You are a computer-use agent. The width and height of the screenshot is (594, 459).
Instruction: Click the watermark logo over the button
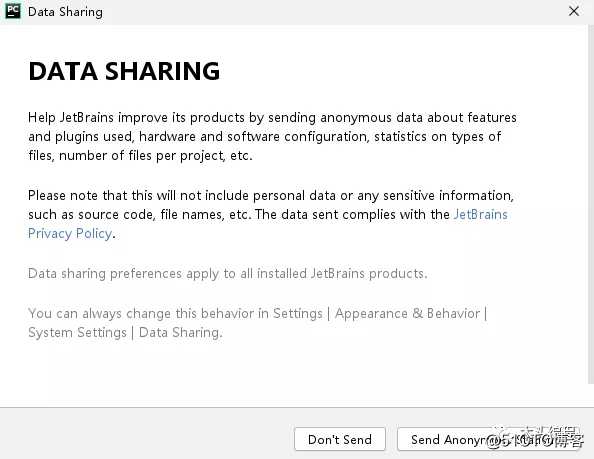click(x=535, y=437)
